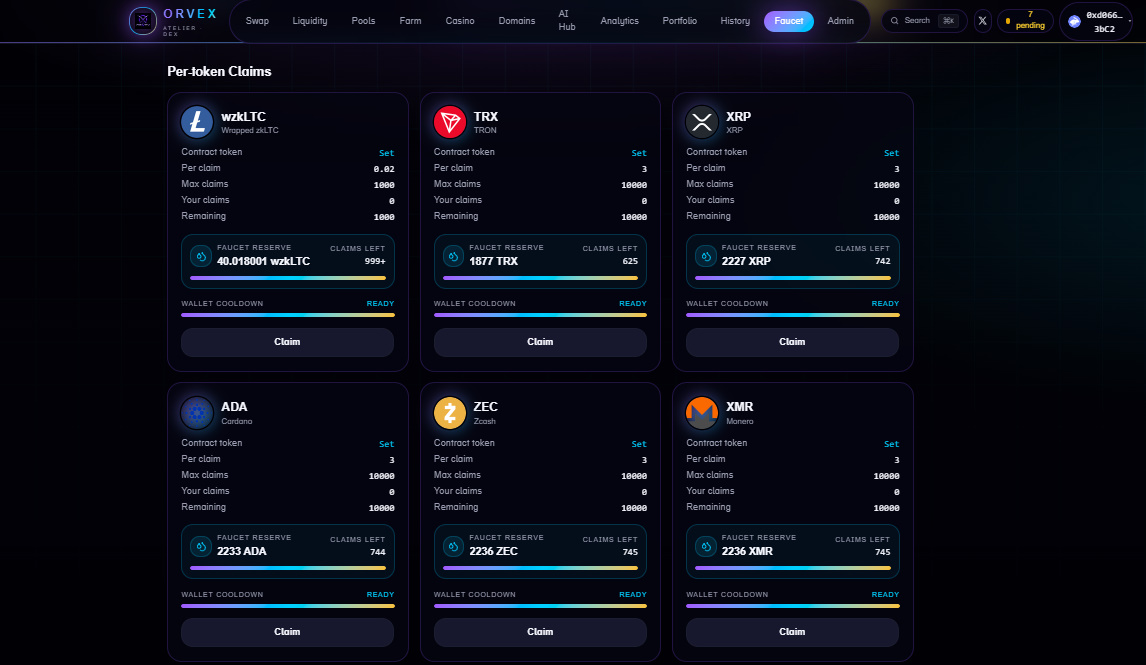The image size is (1146, 665).
Task: Click the XRP token icon
Action: 702,122
